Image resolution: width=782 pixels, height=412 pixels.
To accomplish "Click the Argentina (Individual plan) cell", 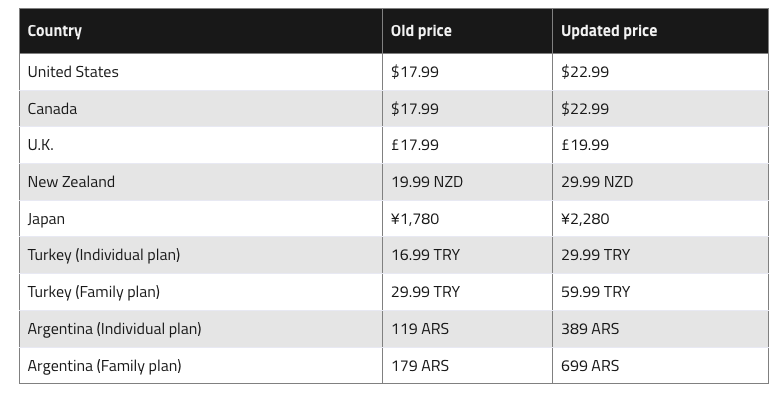I will click(x=201, y=329).
